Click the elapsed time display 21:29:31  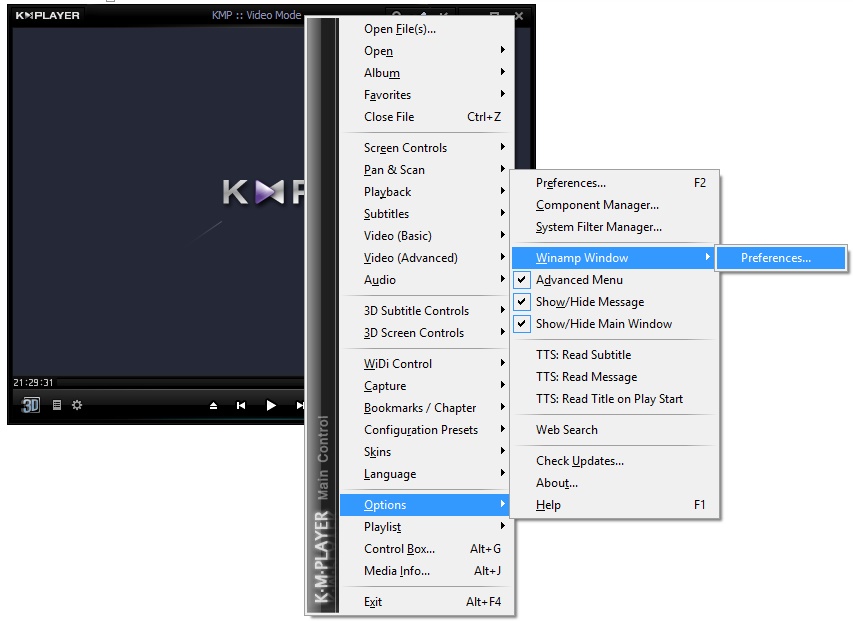(x=33, y=383)
